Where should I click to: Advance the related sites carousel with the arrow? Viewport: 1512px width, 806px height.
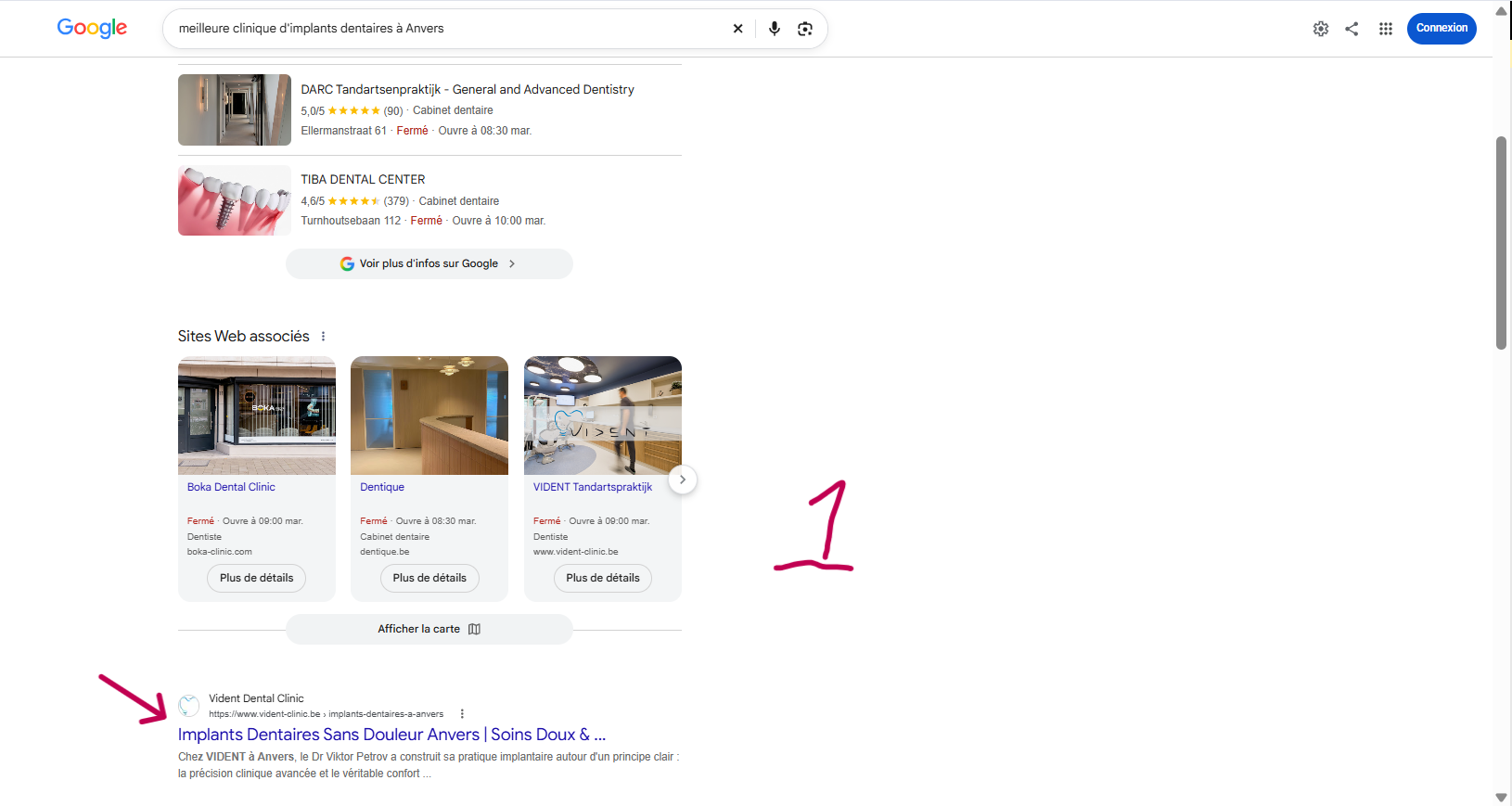click(683, 480)
